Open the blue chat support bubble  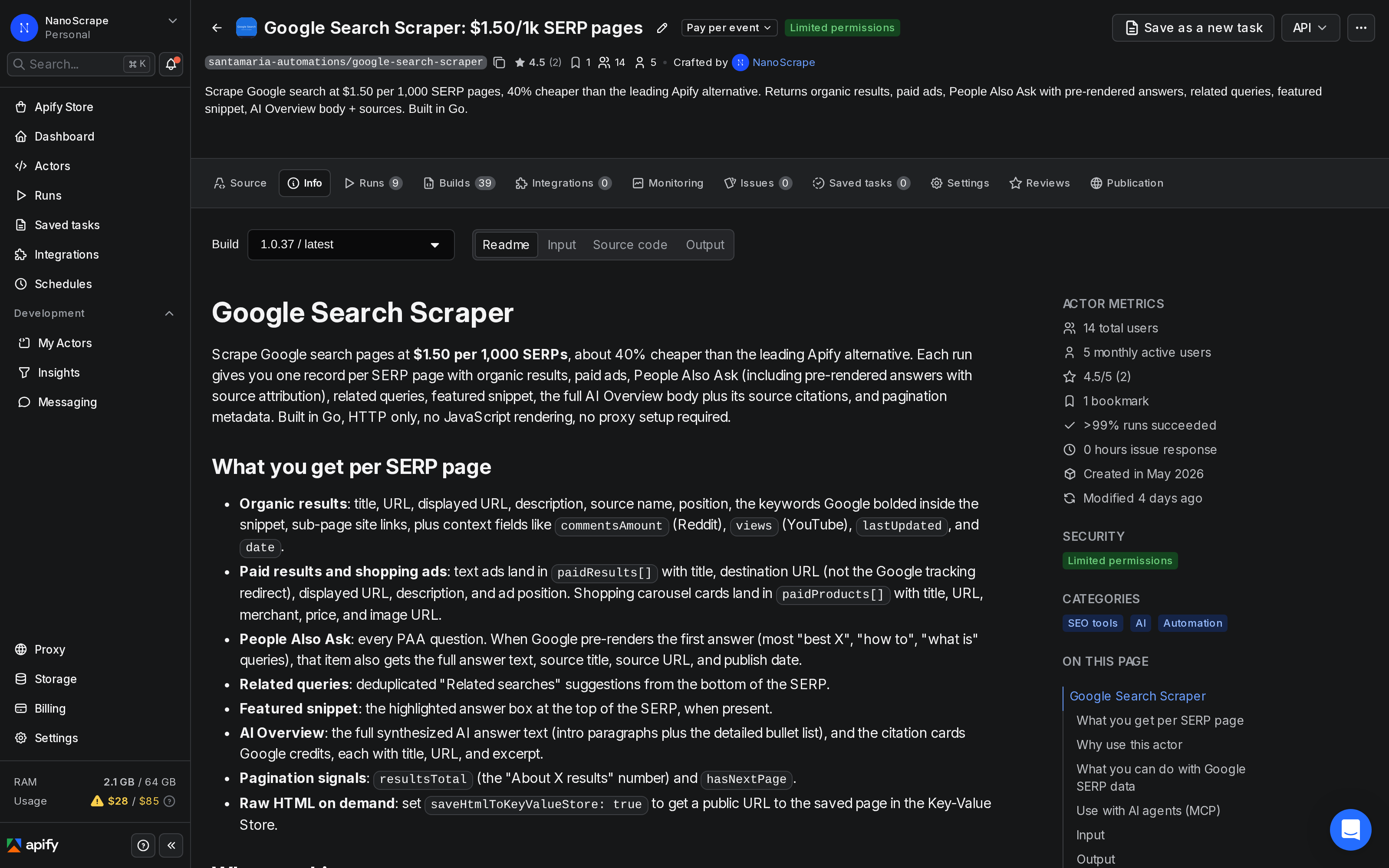click(1350, 829)
